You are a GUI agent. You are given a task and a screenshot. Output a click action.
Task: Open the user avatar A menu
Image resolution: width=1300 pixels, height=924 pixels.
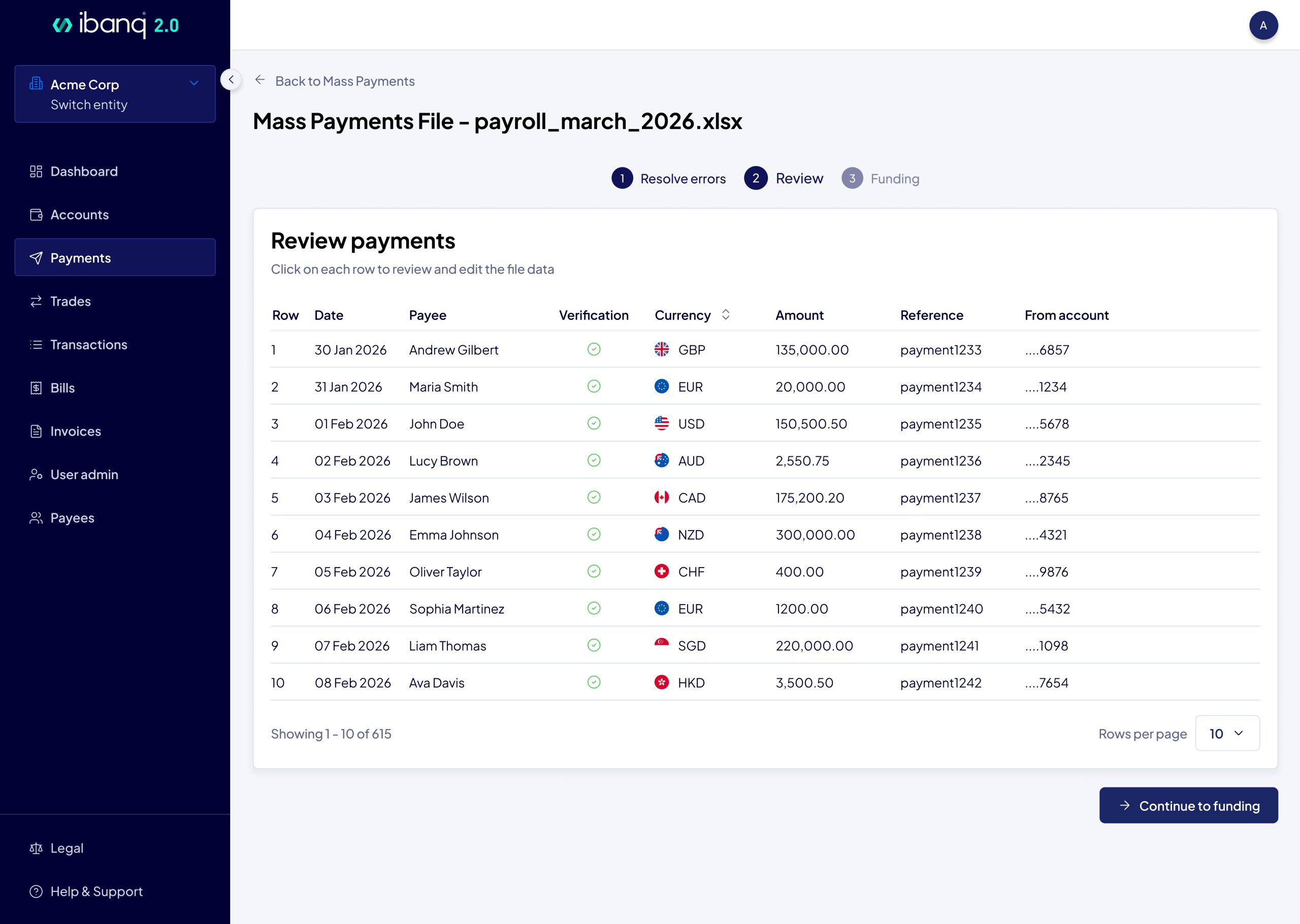pyautogui.click(x=1263, y=25)
